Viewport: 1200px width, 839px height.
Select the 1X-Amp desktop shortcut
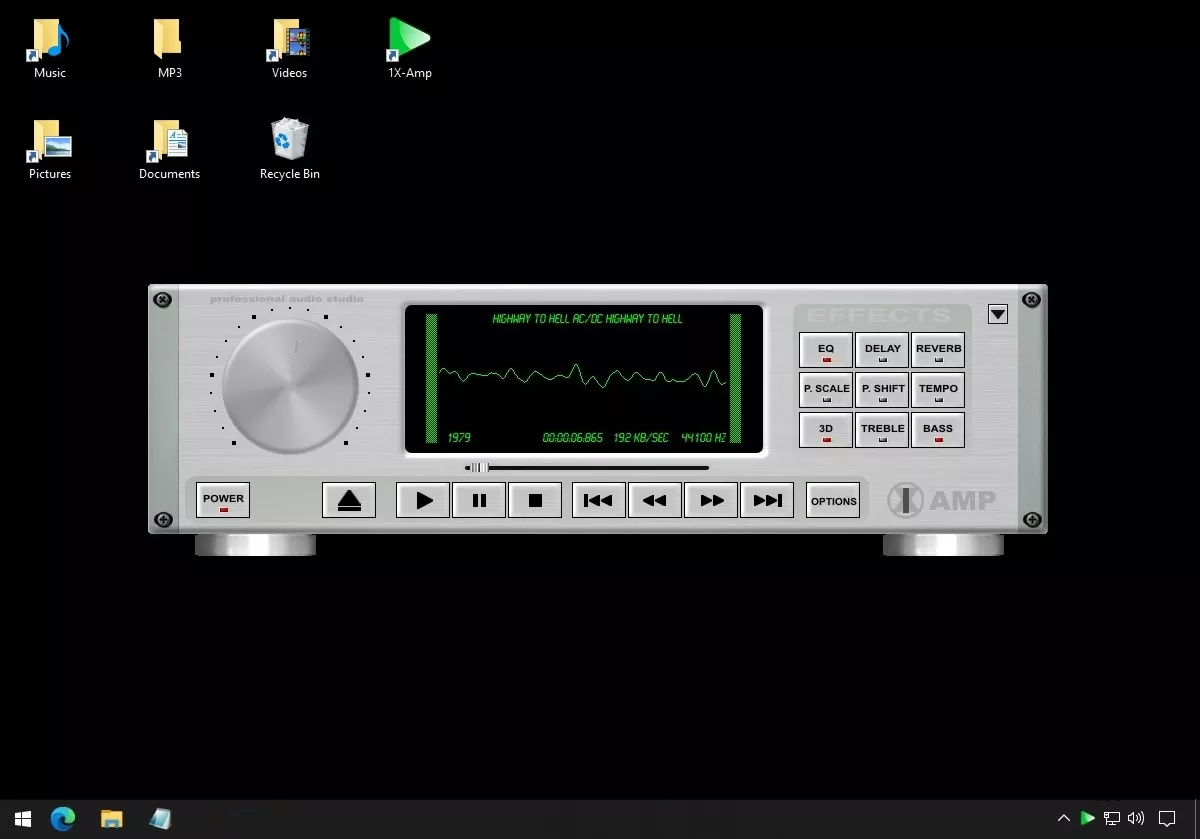409,48
